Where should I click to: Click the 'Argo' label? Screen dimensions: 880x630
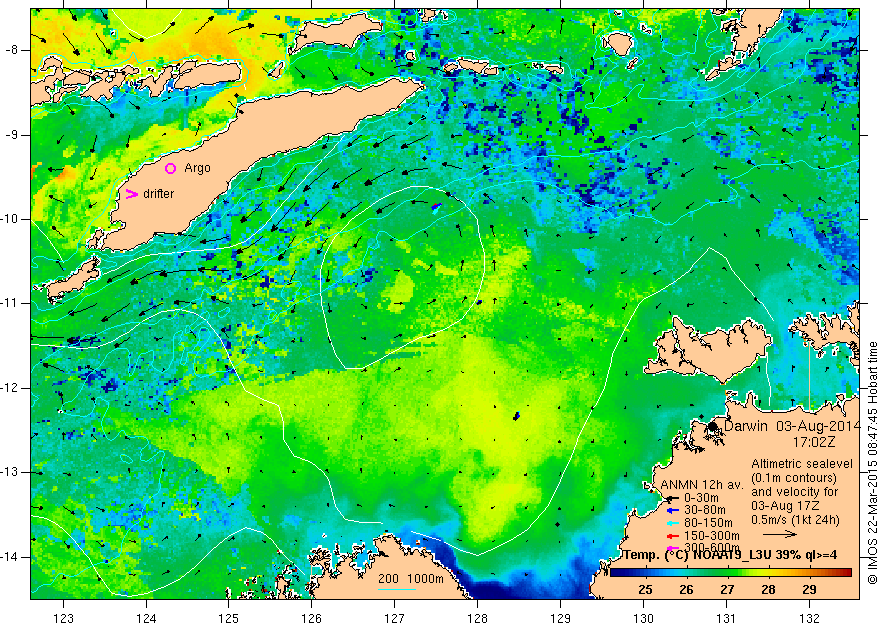[x=198, y=168]
